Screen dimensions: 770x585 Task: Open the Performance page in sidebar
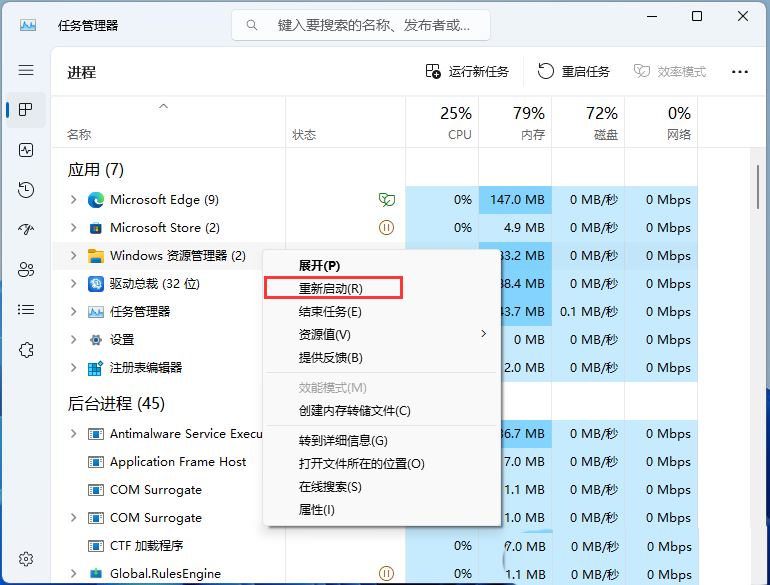[26, 150]
